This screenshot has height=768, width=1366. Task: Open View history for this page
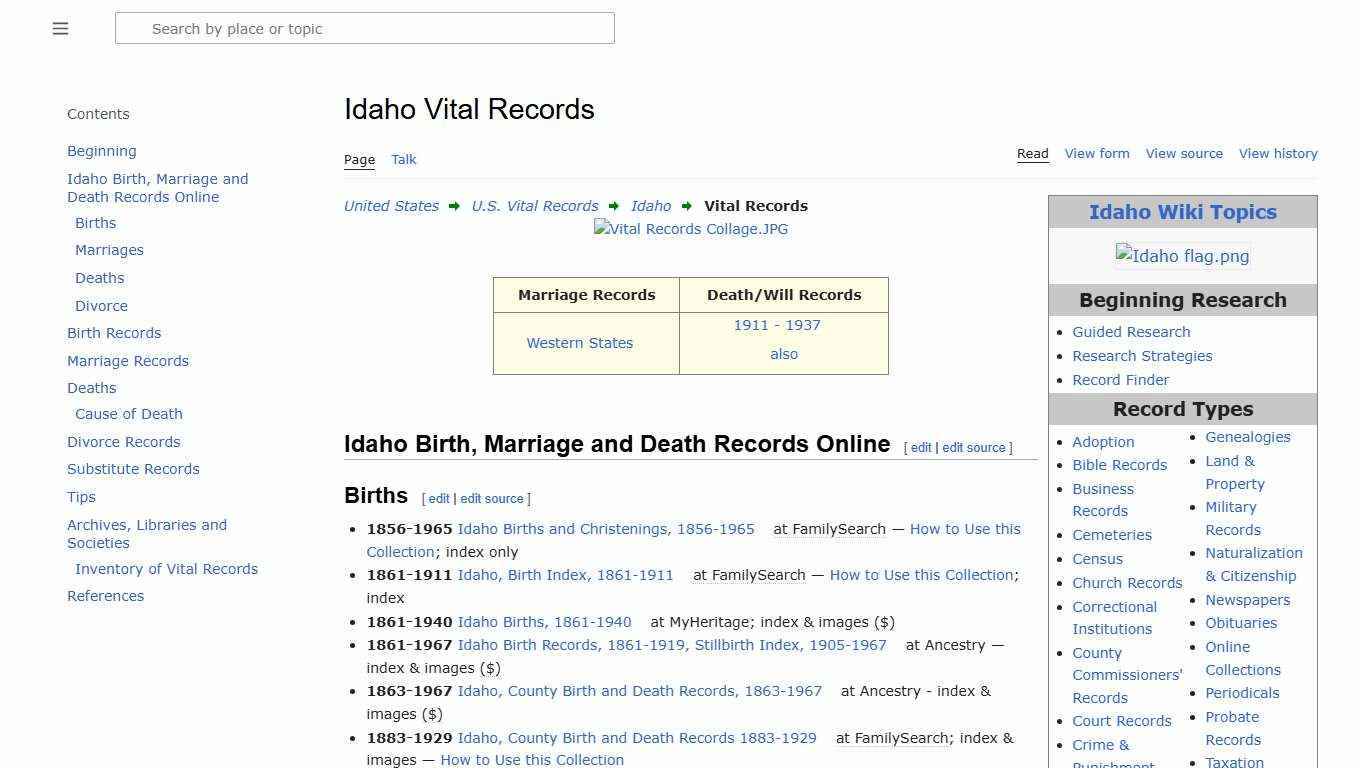tap(1278, 153)
